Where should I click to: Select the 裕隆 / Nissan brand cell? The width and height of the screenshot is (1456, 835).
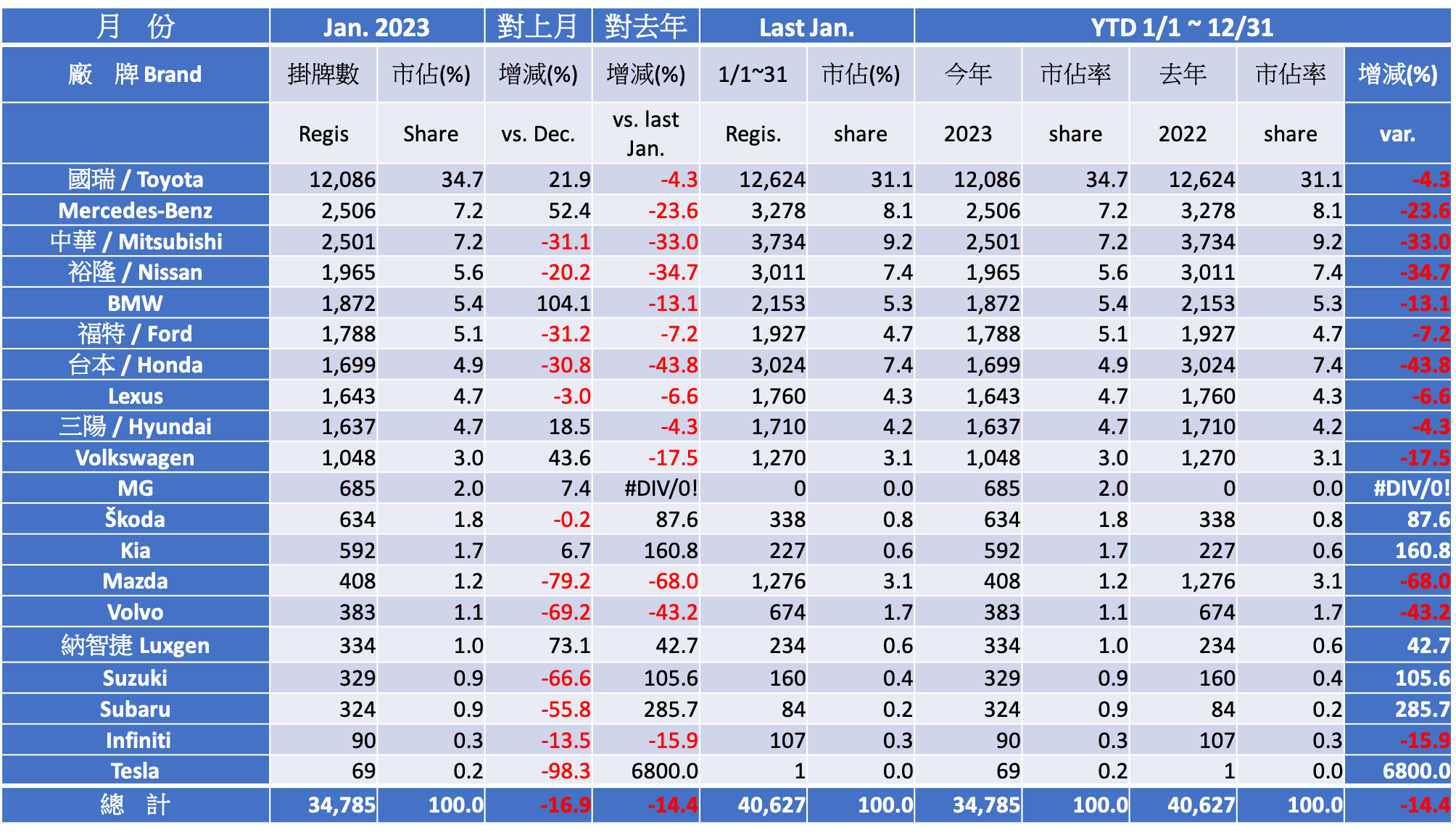136,272
